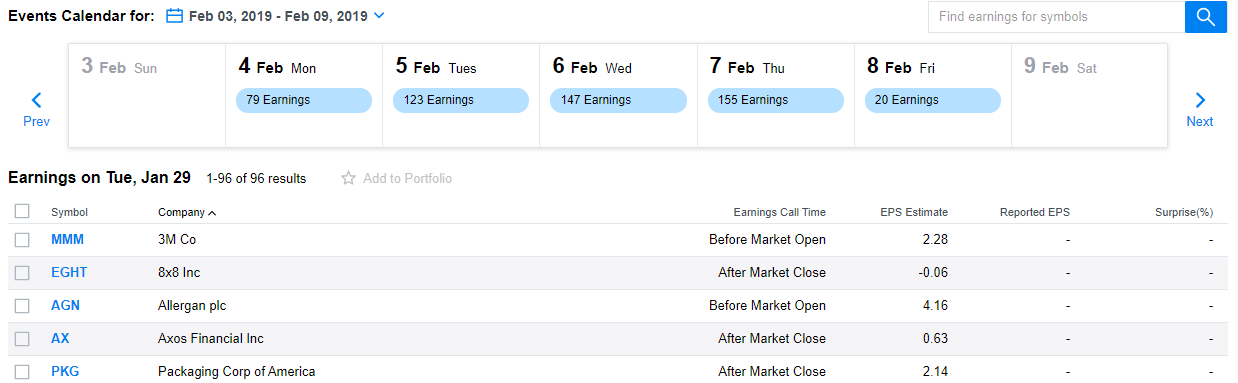Select the checkbox next to EGHT
The image size is (1238, 383).
pos(22,273)
